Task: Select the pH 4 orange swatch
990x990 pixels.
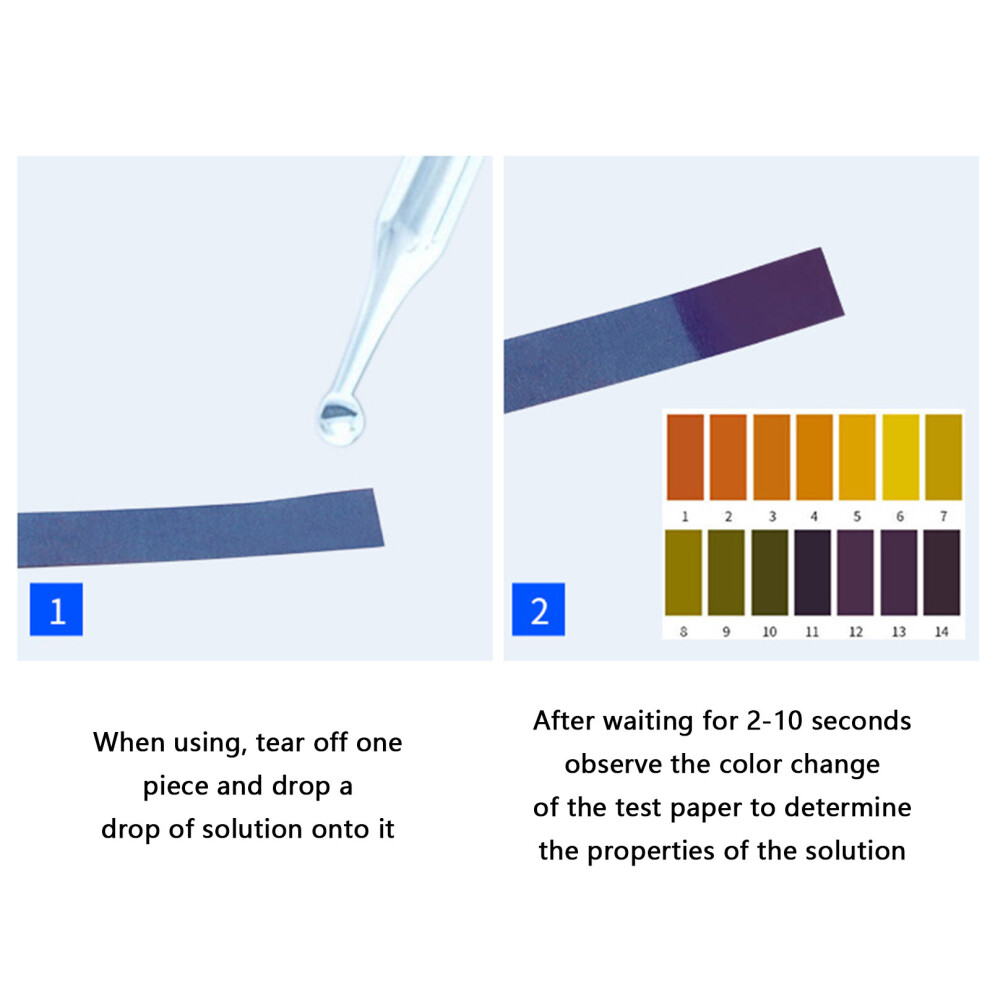Action: 814,457
